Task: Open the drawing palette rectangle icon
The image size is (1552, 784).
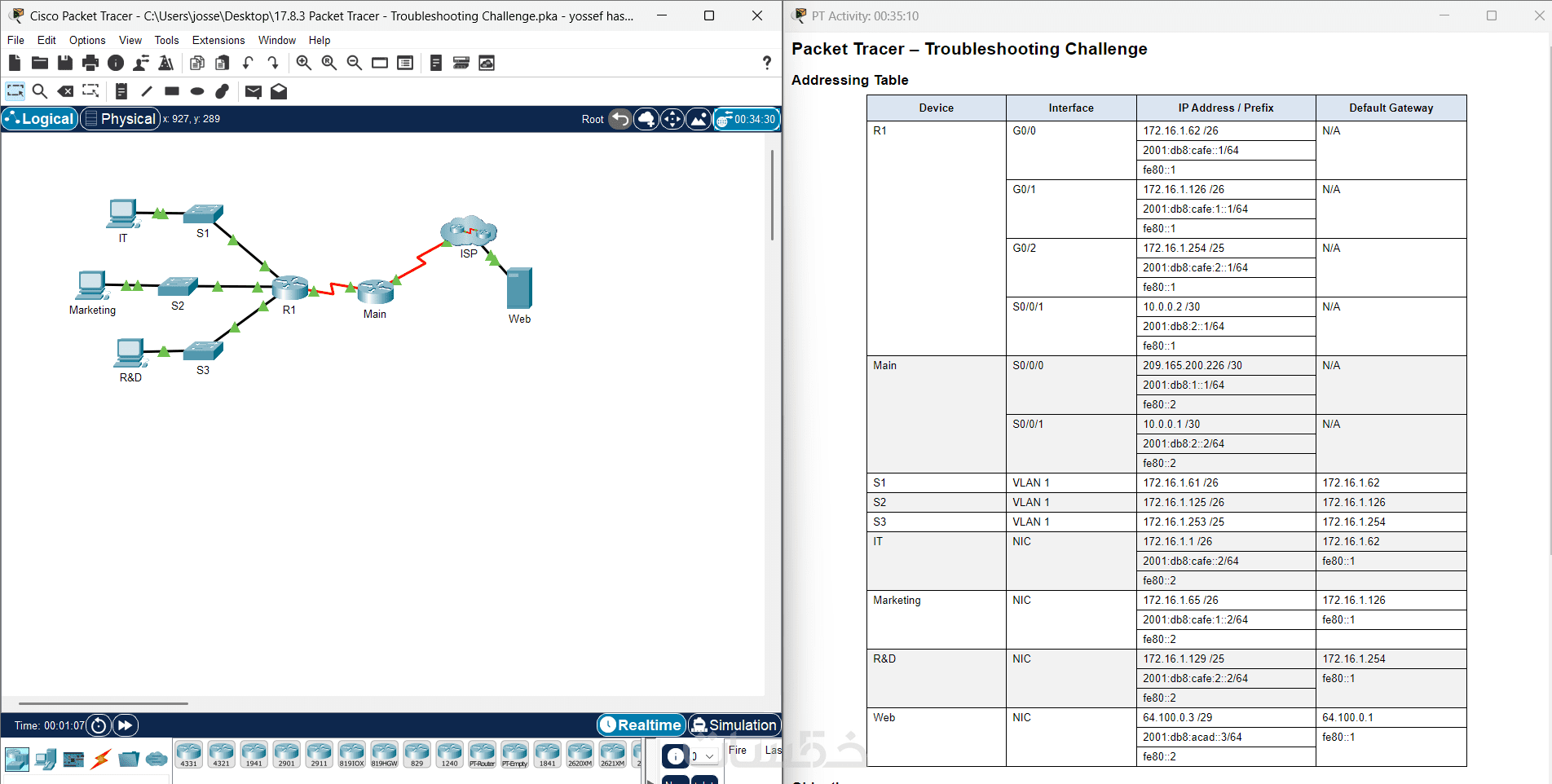Action: pyautogui.click(x=380, y=63)
